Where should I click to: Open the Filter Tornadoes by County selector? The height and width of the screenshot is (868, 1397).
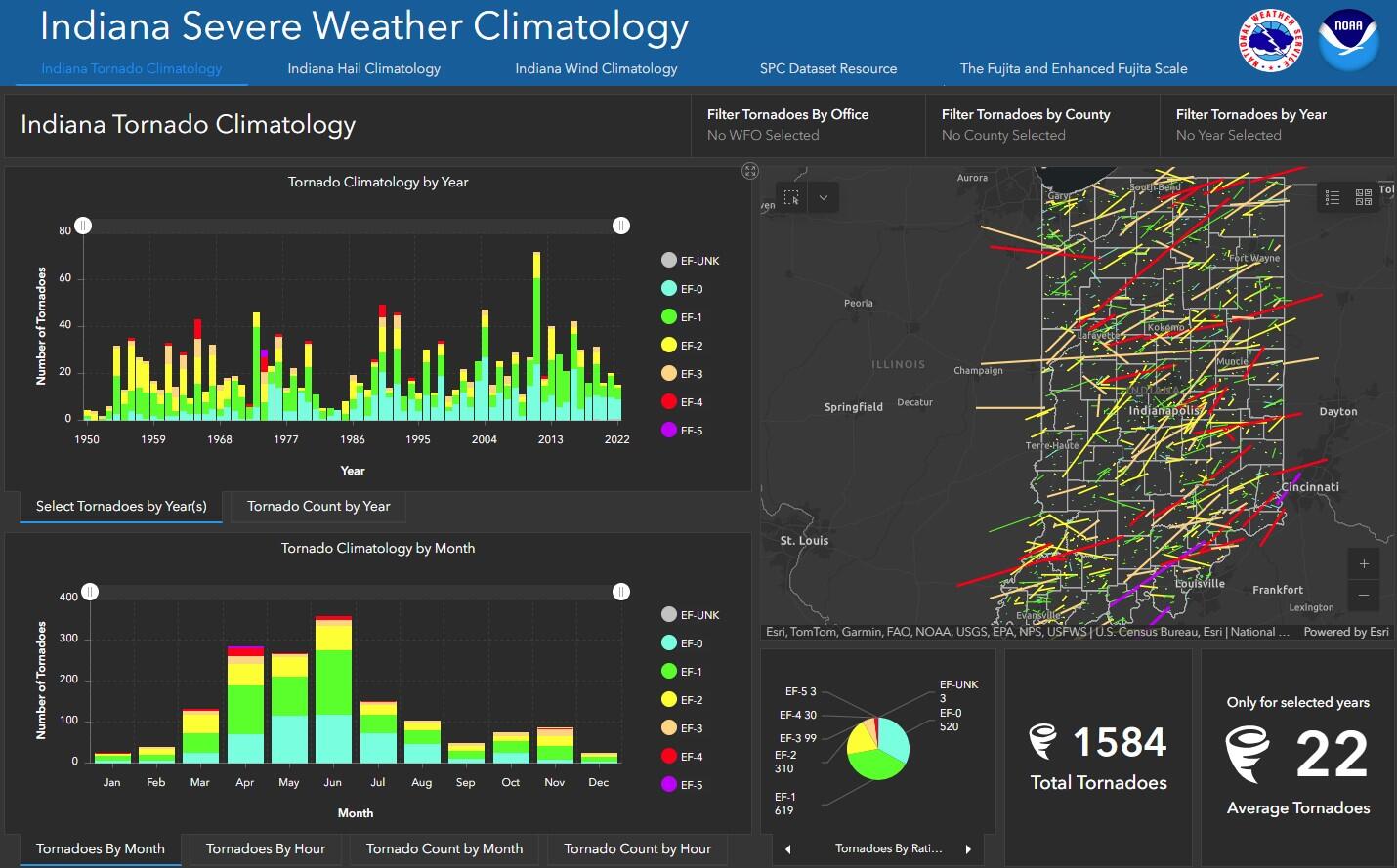tap(1039, 125)
